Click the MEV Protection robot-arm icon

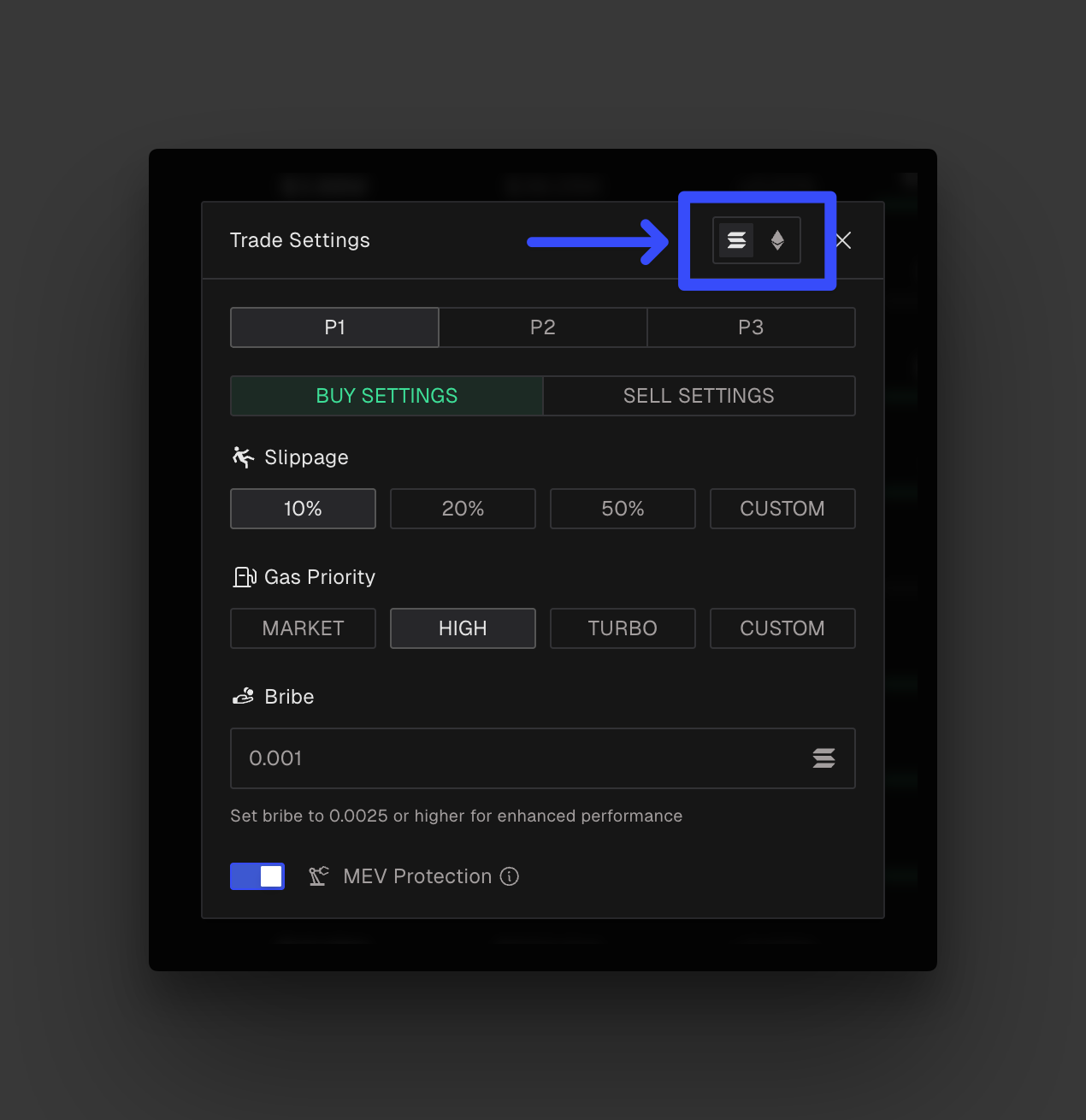tap(319, 876)
